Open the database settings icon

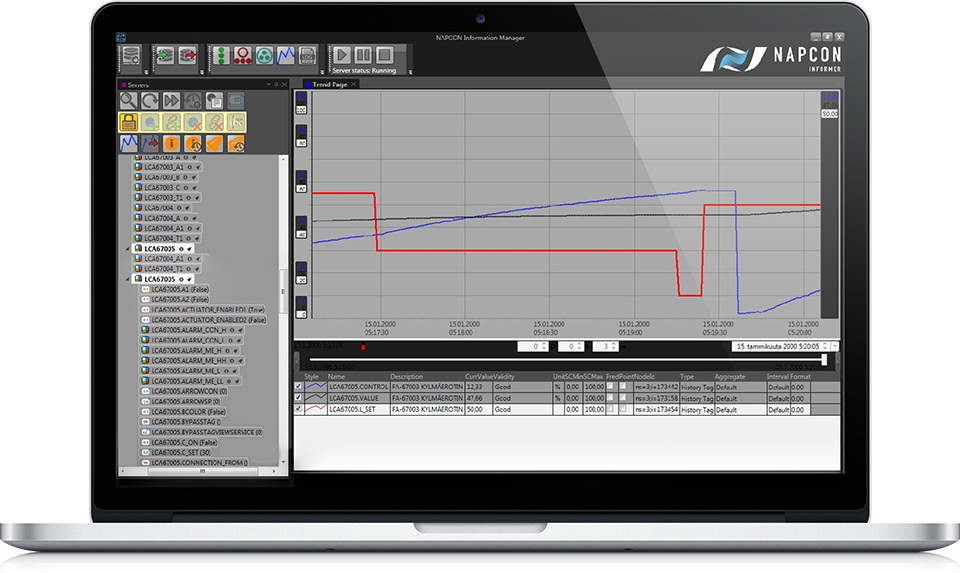[x=133, y=56]
